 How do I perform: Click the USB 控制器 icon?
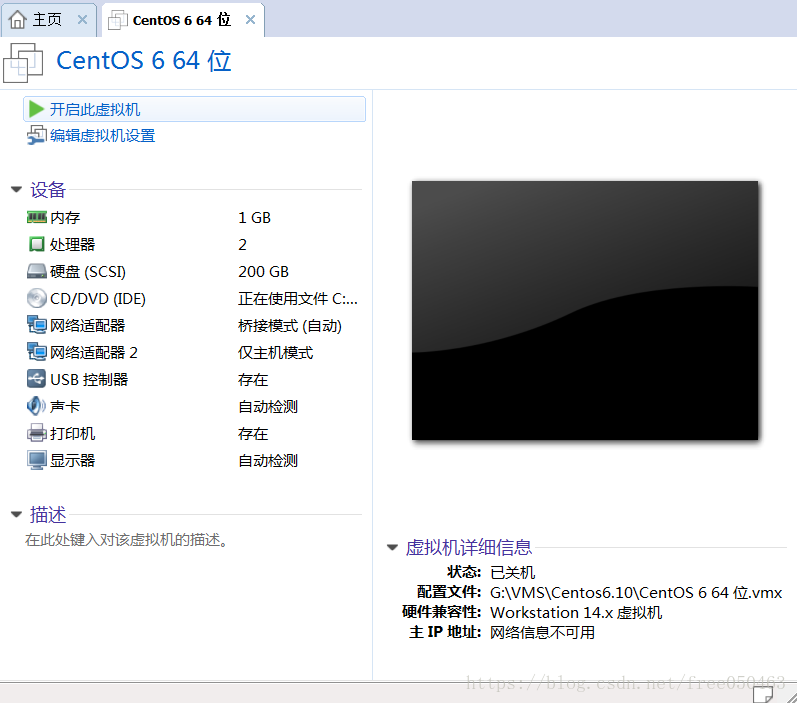pos(37,379)
